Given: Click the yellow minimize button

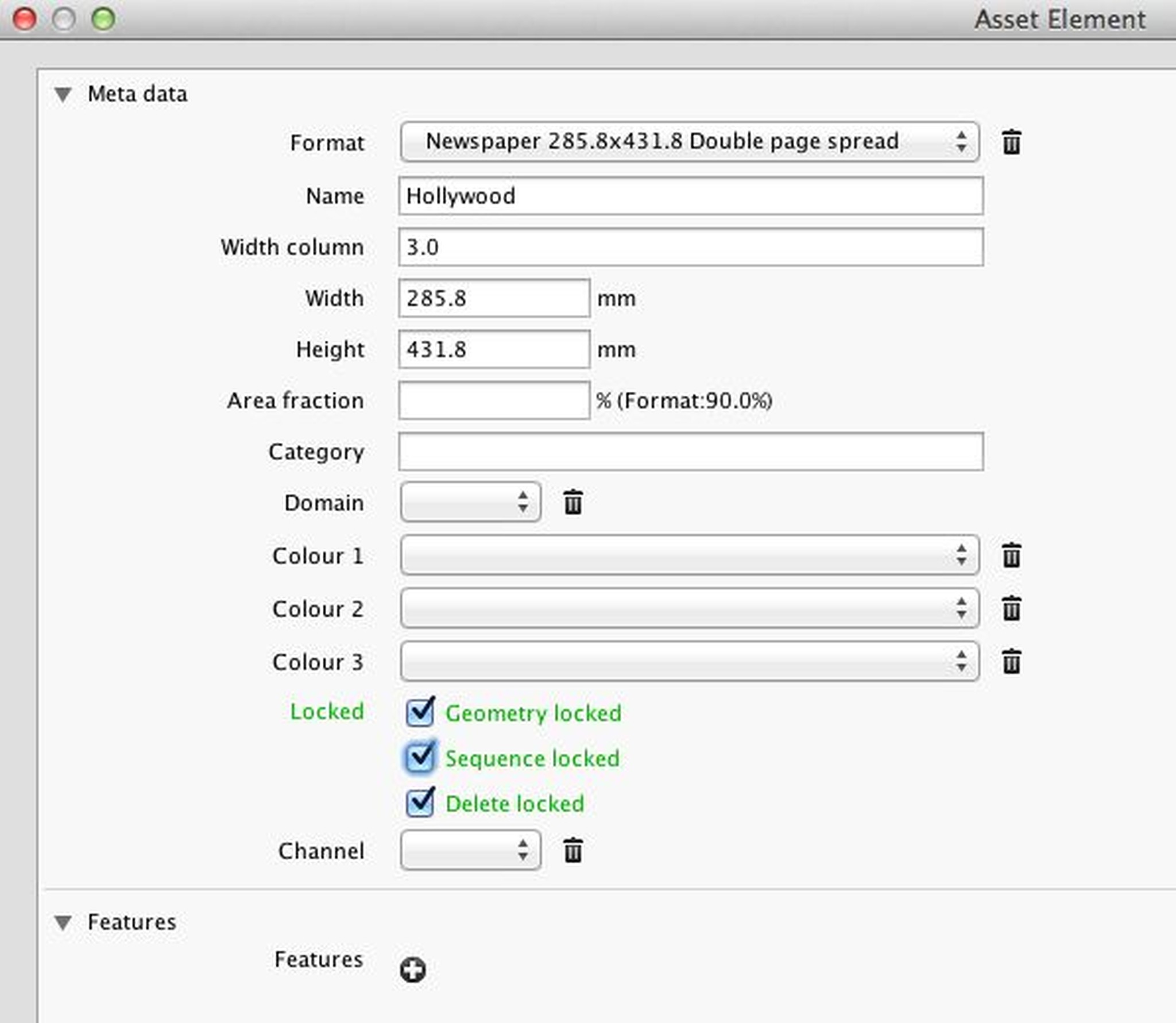Looking at the screenshot, I should 63,18.
